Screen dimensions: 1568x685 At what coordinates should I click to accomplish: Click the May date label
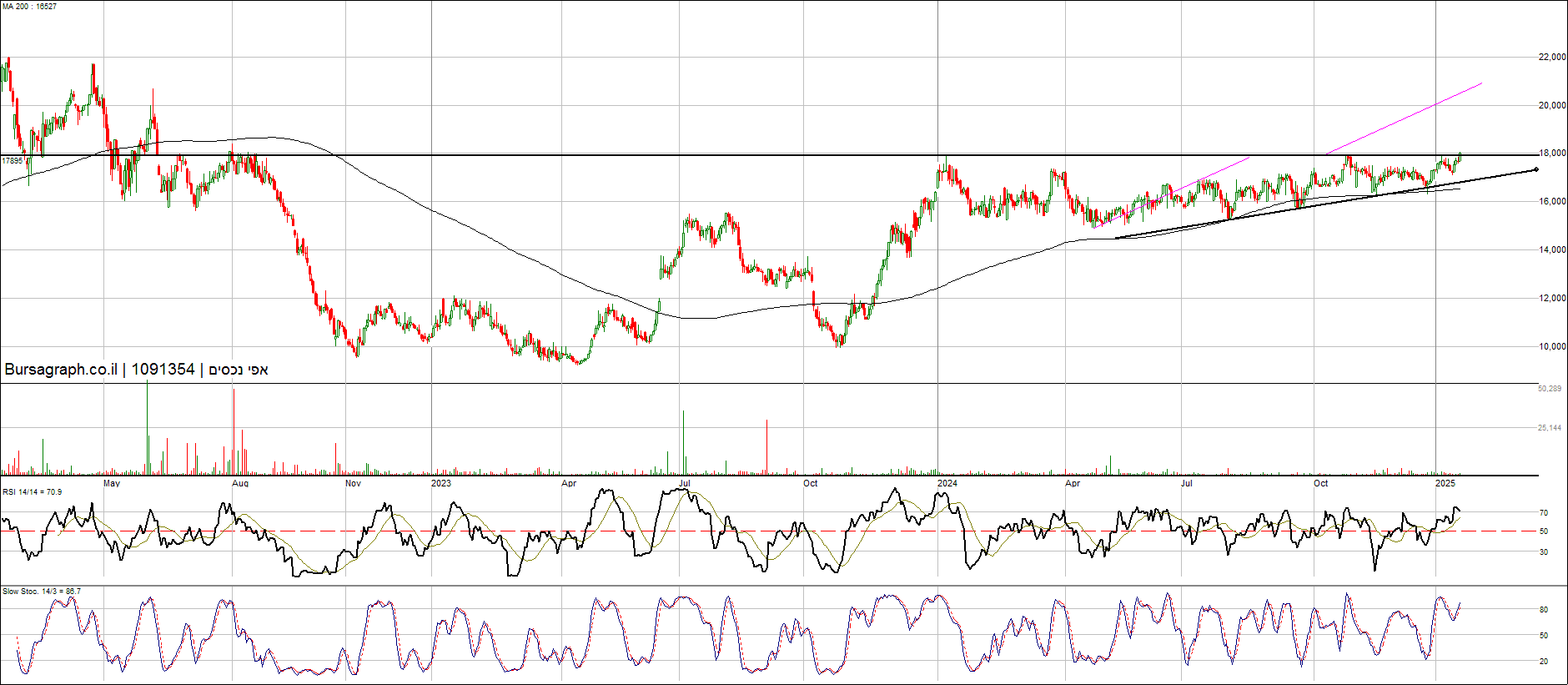tap(111, 483)
